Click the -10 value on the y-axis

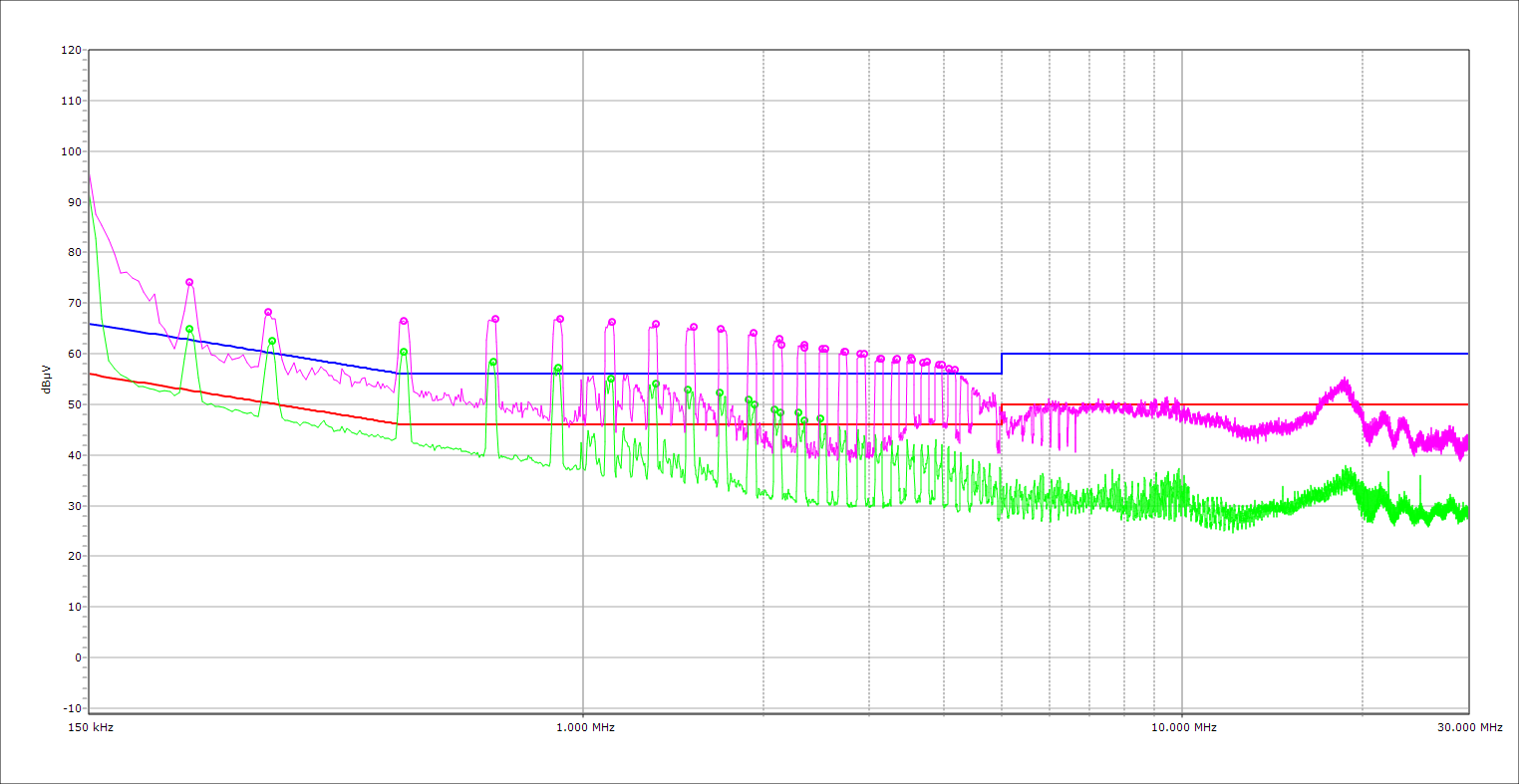(71, 708)
